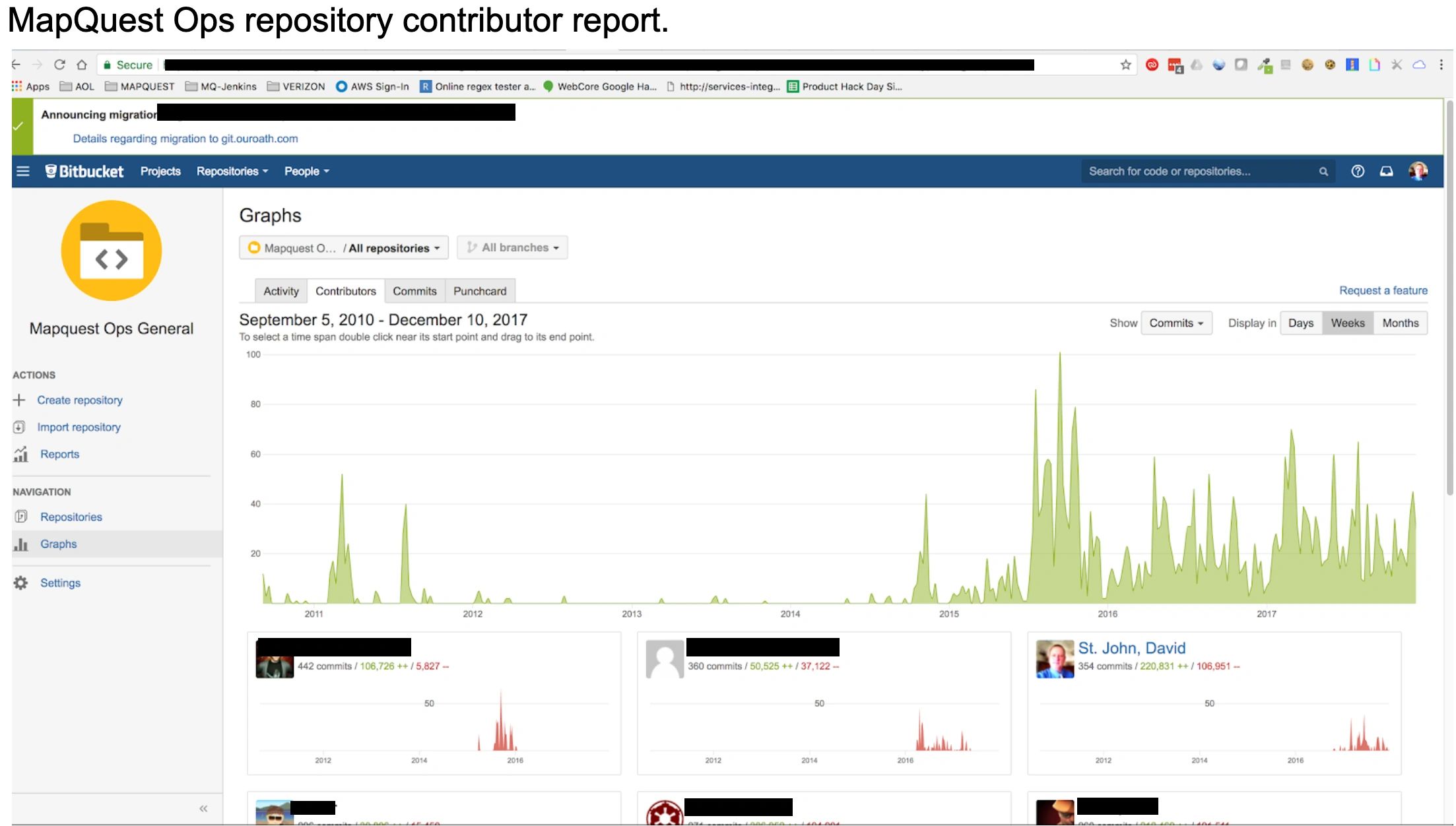
Task: Click the import icon beside Import repository
Action: click(19, 428)
